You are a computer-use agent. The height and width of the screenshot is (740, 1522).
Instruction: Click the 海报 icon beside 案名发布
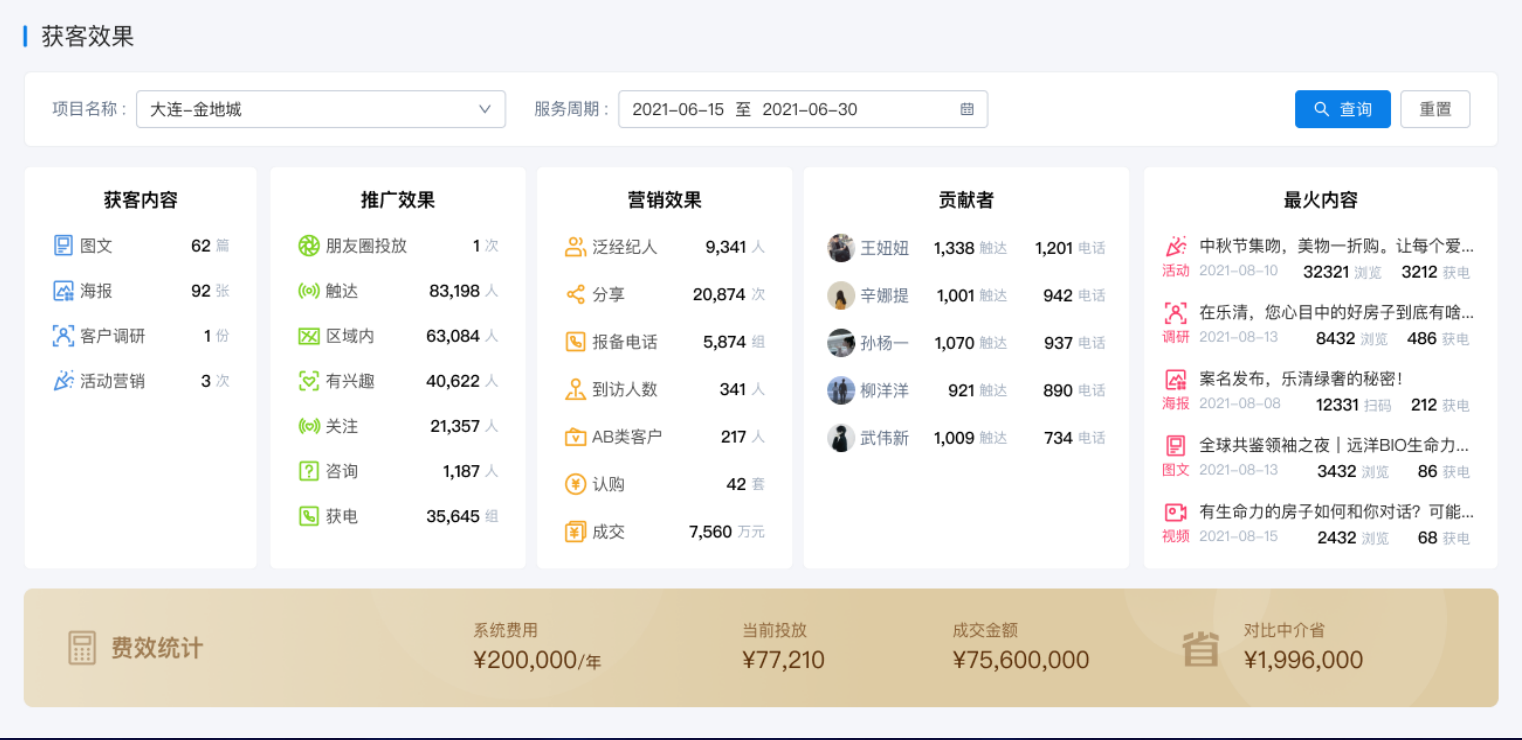(x=1176, y=379)
